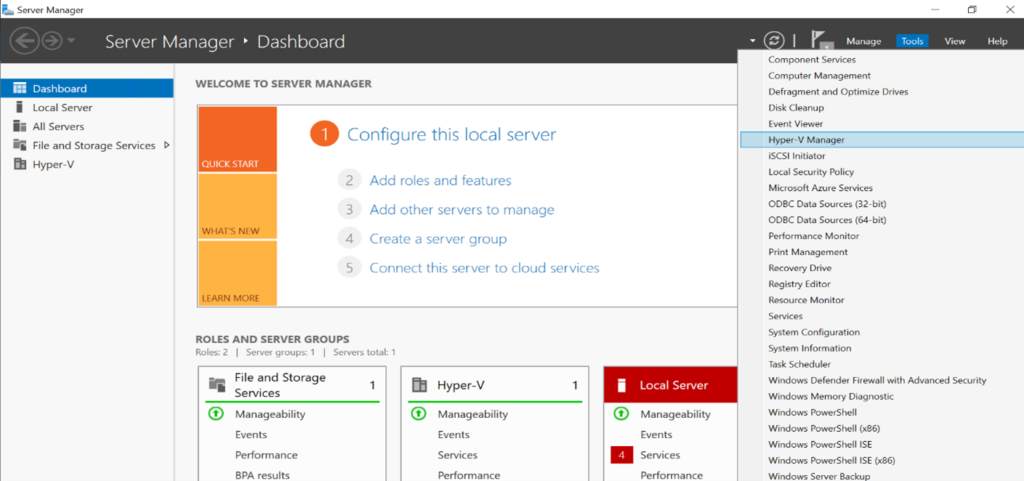Click the back navigation arrow
The height and width of the screenshot is (481, 1024).
pyautogui.click(x=24, y=41)
